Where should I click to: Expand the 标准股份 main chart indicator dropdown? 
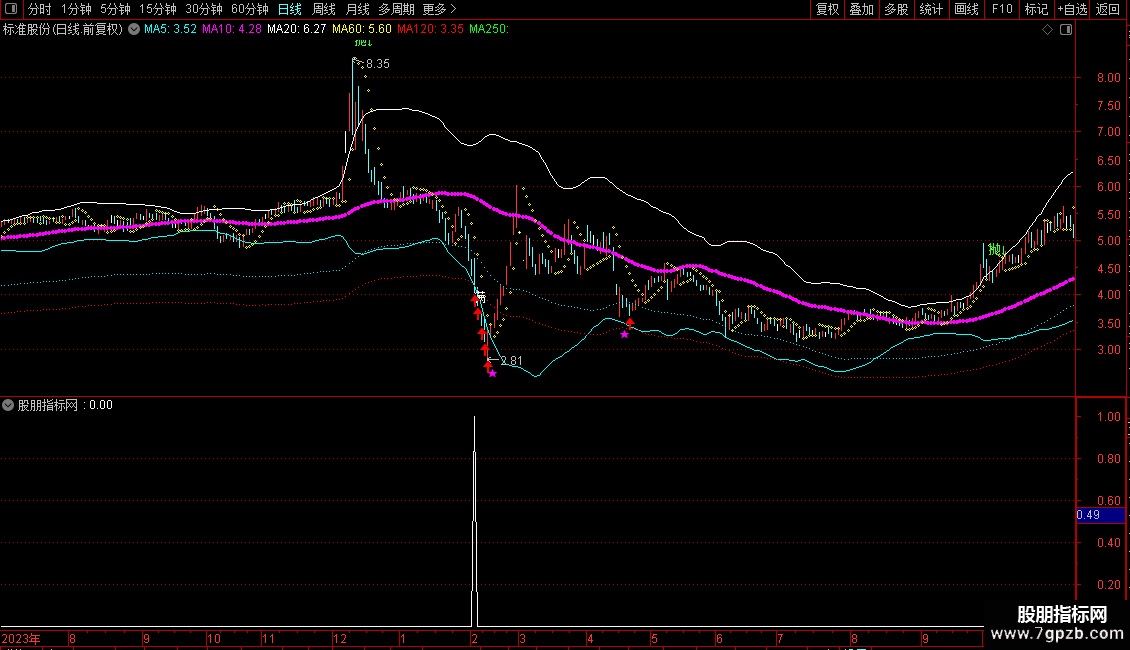[x=134, y=29]
